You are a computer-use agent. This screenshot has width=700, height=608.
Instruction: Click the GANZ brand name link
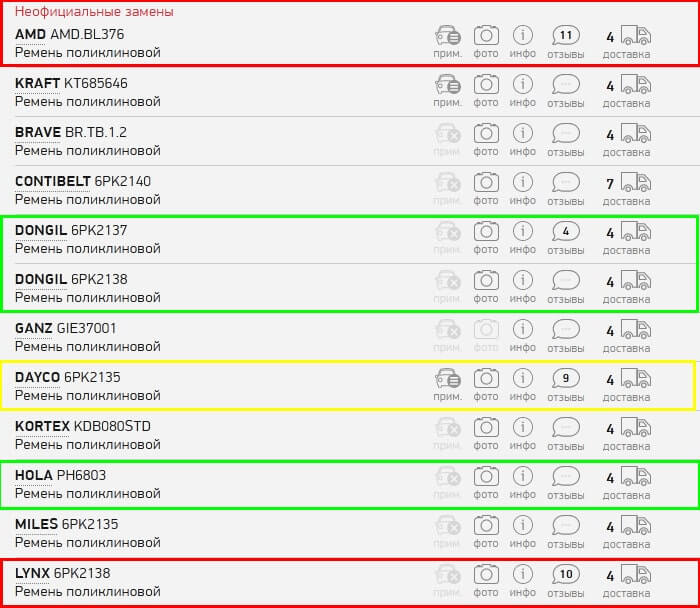(x=35, y=328)
